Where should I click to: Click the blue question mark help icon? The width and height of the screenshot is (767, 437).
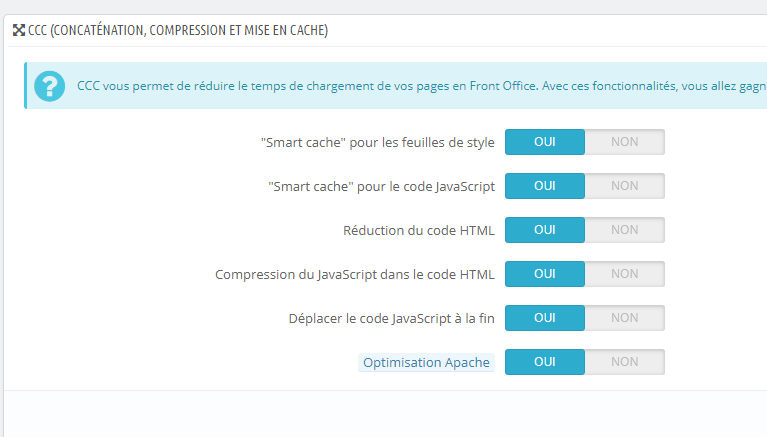point(49,86)
